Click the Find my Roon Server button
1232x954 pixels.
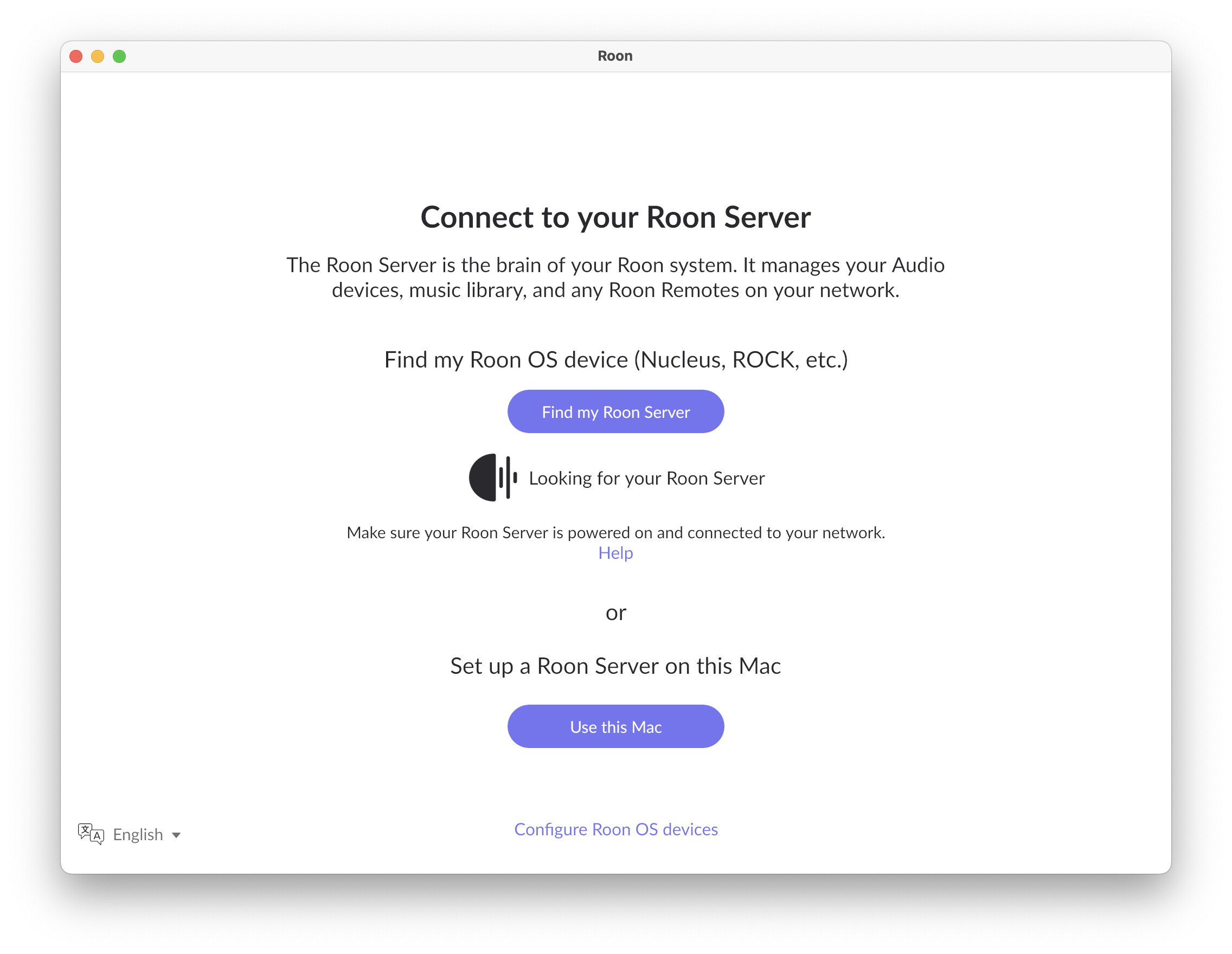[615, 411]
